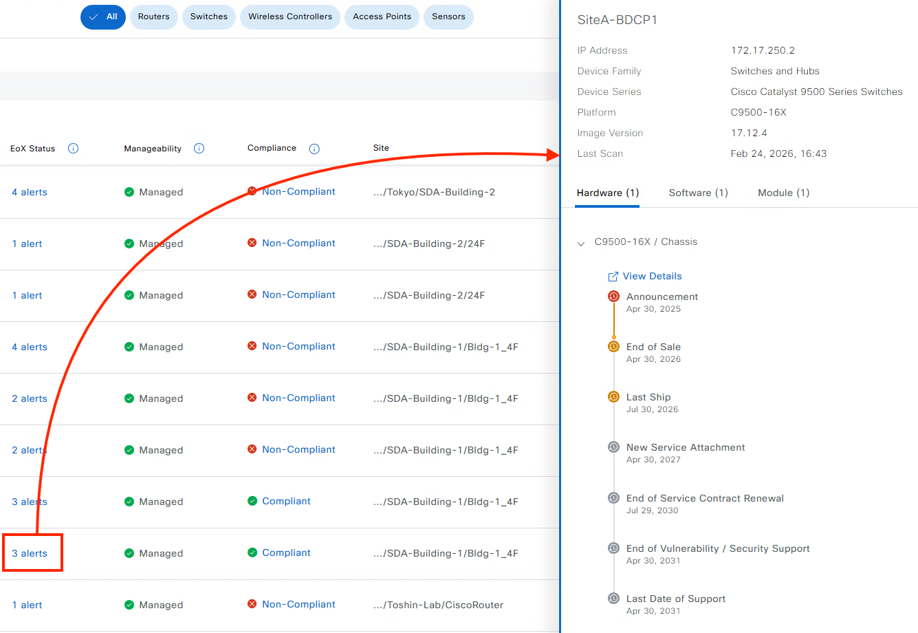Filter devices by Switches
Screen dimensions: 918x633
209,17
